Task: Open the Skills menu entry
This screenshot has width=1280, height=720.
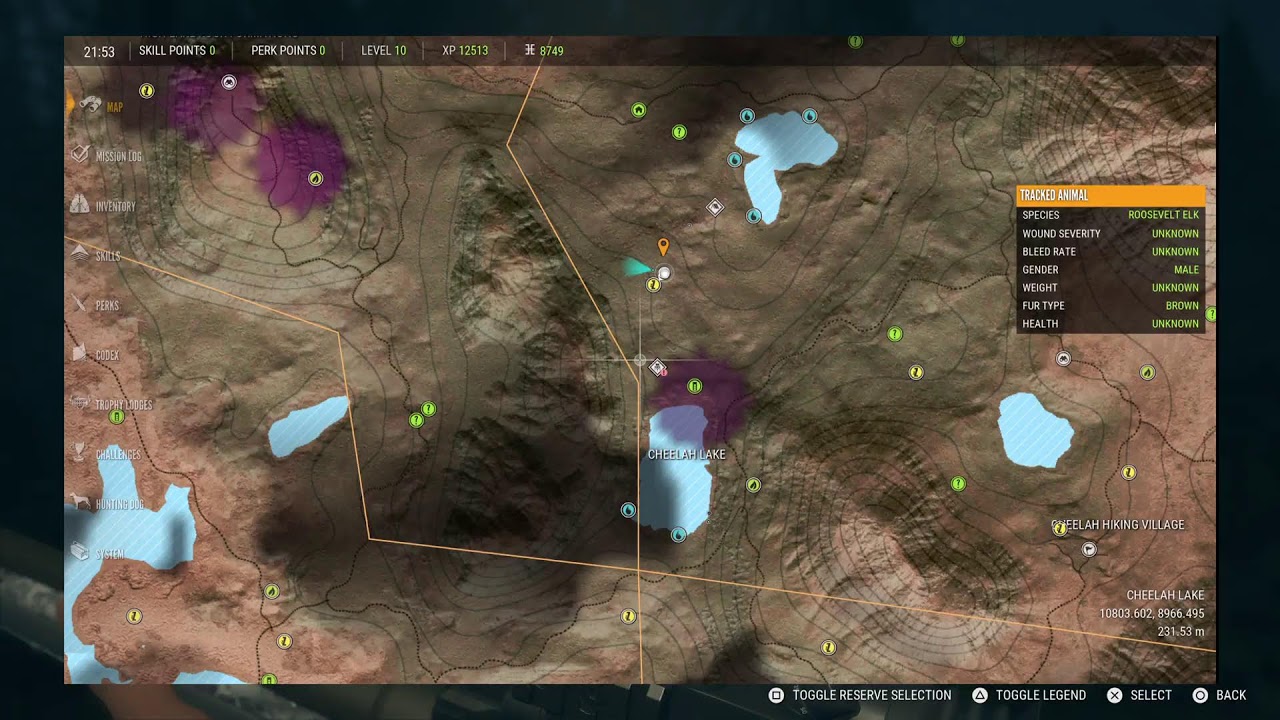Action: coord(95,256)
